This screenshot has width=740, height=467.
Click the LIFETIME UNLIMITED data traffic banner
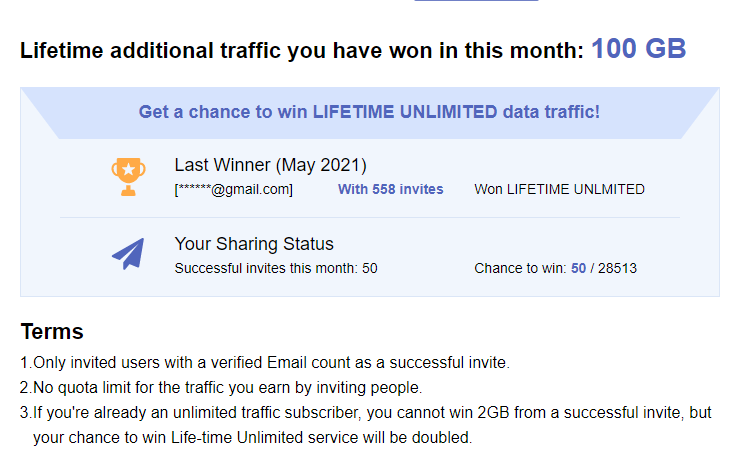369,111
